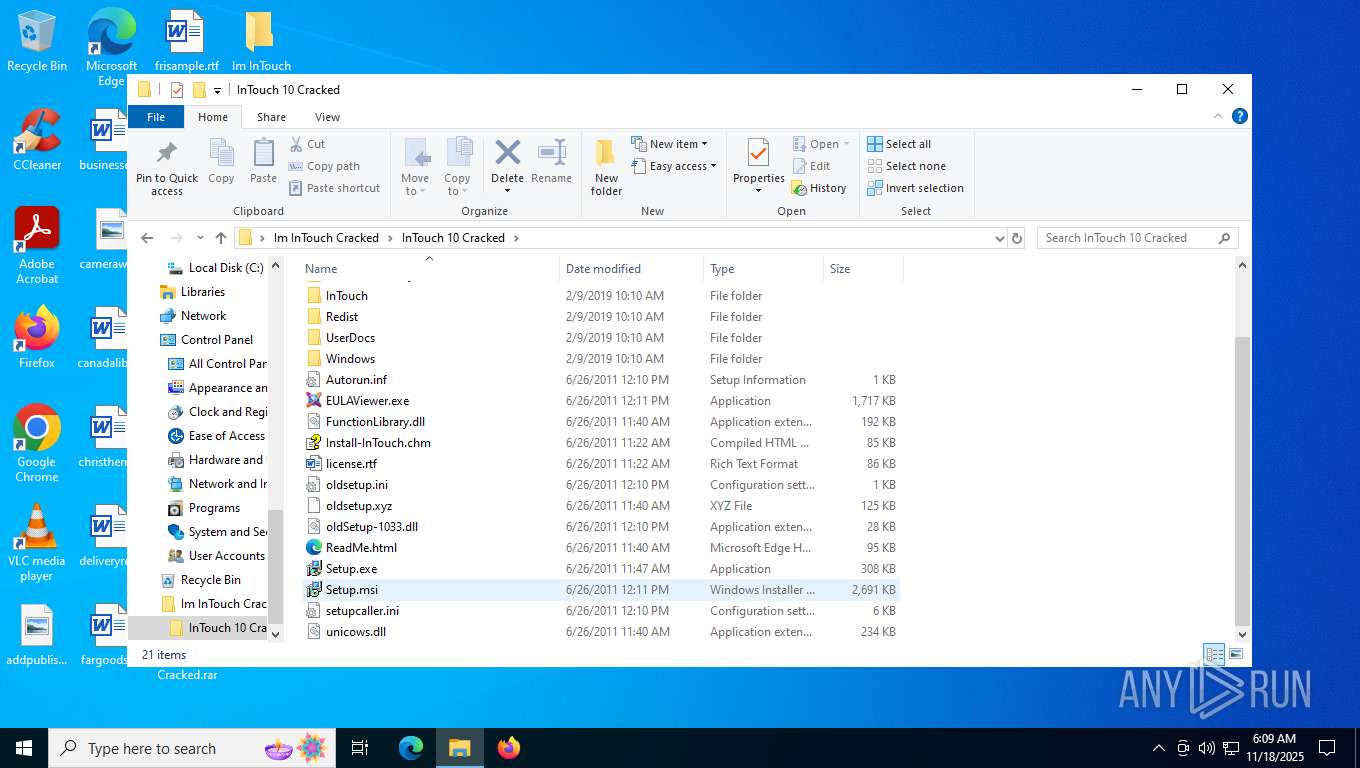Click the Cut scissors icon

coord(297,144)
